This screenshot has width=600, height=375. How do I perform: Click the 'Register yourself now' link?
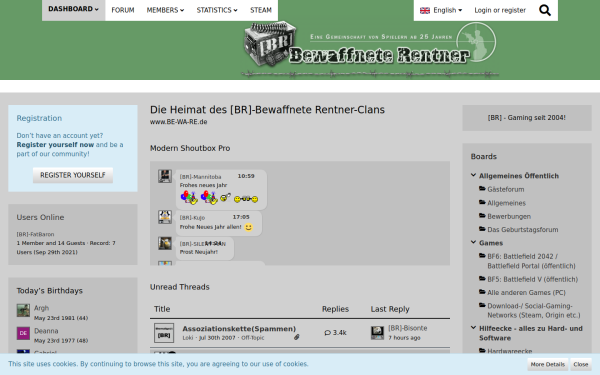tap(55, 145)
